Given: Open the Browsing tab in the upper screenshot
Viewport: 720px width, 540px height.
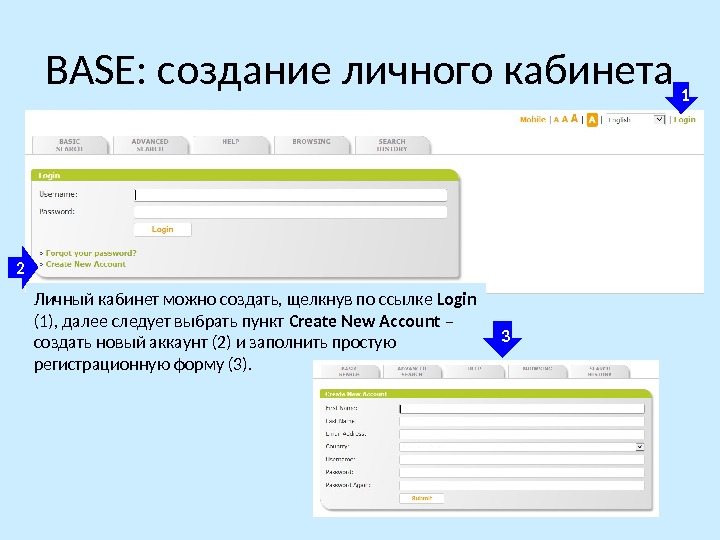Looking at the screenshot, I should coord(311,145).
